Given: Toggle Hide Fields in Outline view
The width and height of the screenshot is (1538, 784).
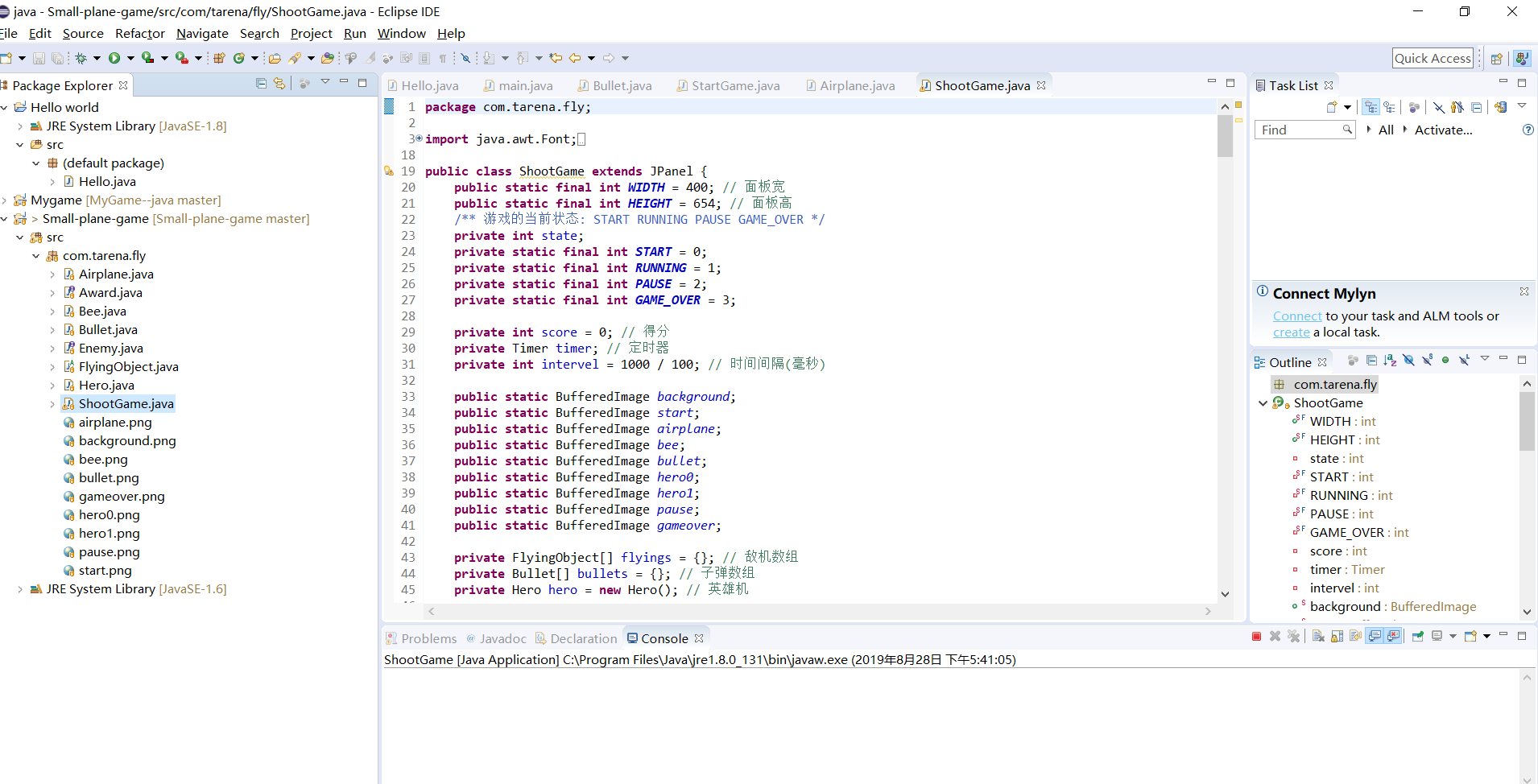Looking at the screenshot, I should click(1408, 360).
